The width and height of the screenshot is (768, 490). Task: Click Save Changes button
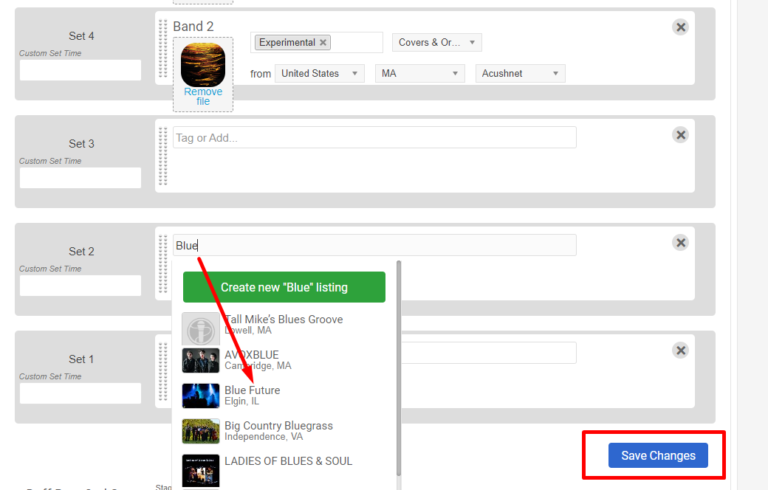tap(658, 456)
